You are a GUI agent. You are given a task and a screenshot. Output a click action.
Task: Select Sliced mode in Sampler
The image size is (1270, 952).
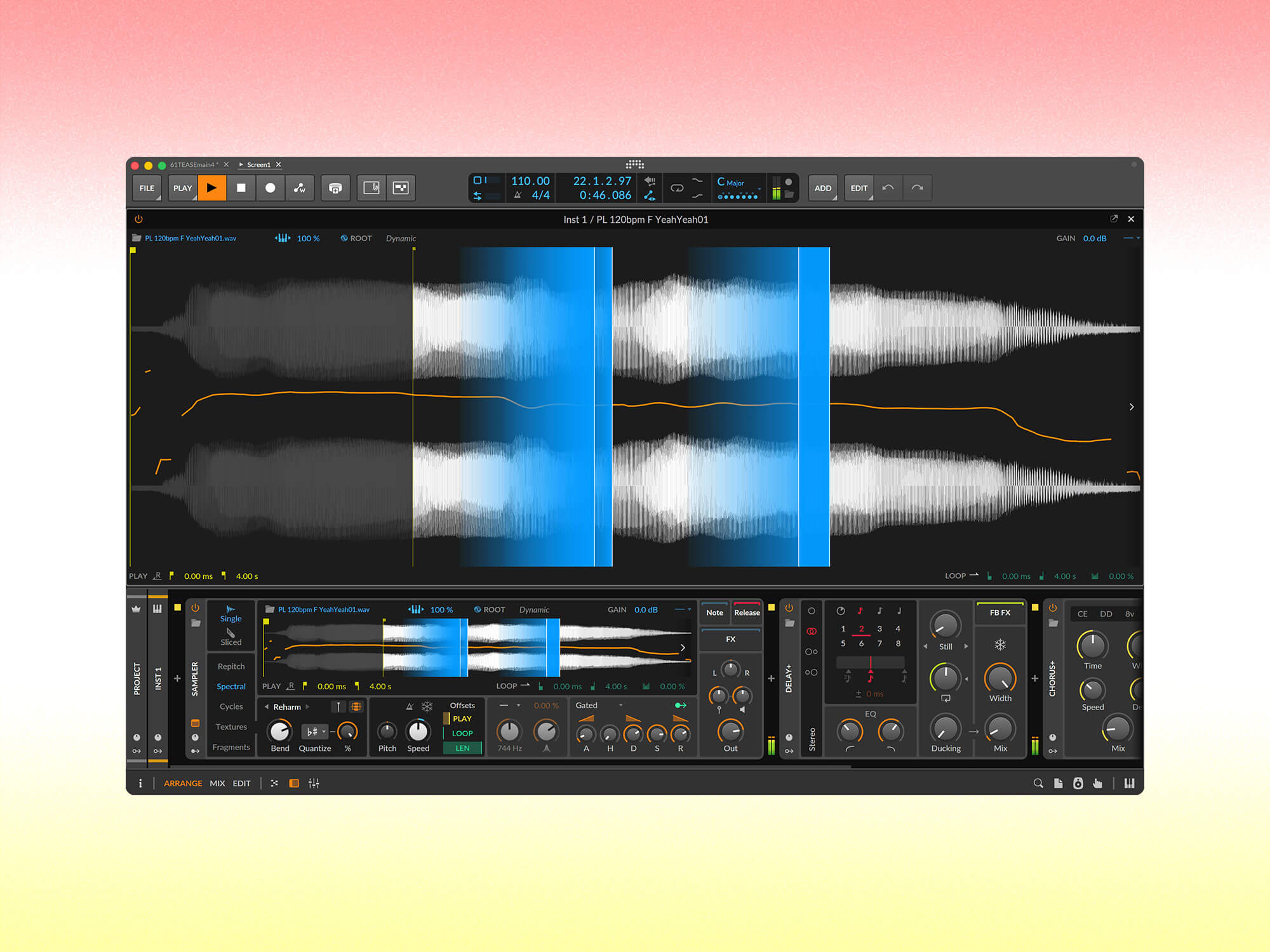tap(231, 638)
